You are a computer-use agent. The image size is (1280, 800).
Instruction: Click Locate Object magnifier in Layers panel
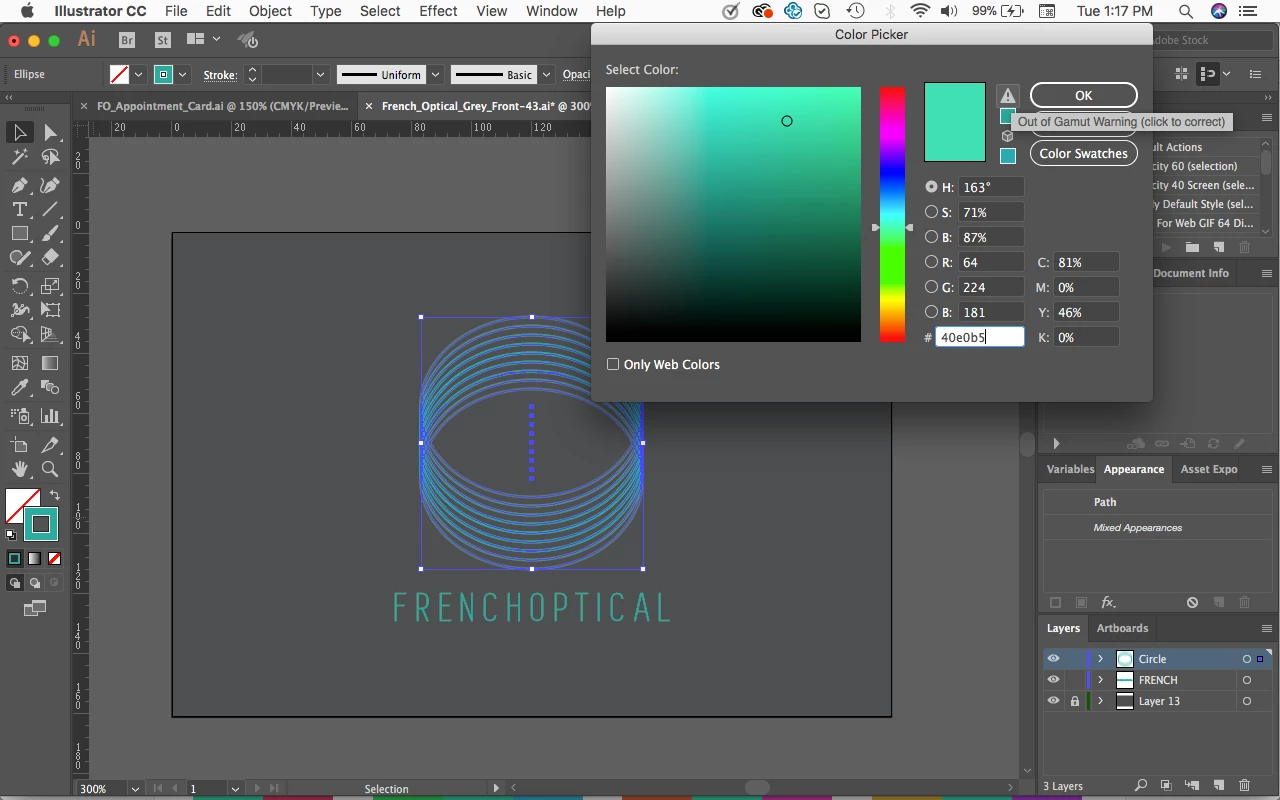coord(1140,786)
